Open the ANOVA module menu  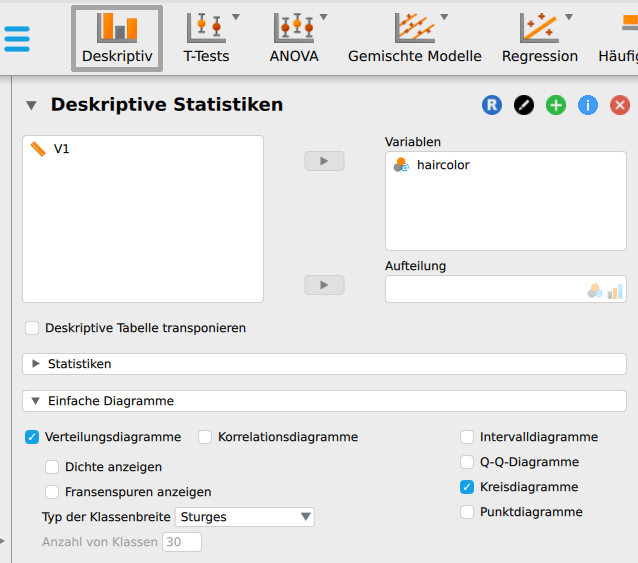tap(294, 39)
